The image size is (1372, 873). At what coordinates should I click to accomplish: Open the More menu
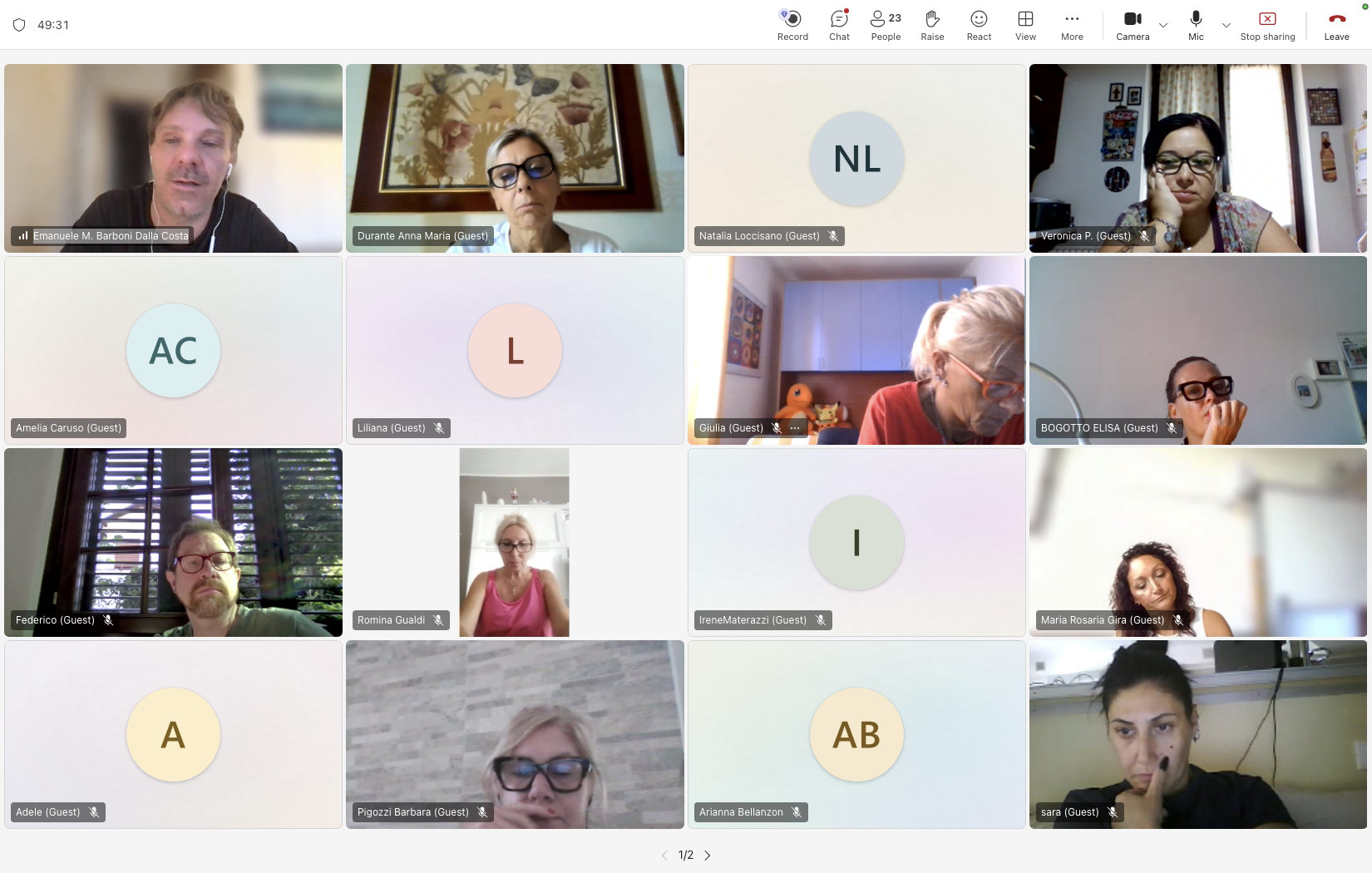coord(1072,25)
